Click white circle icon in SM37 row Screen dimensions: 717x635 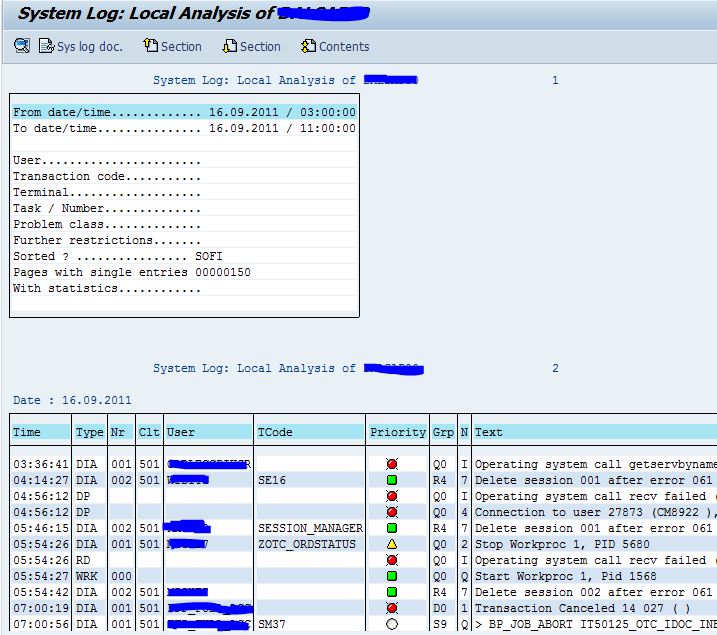[x=392, y=624]
